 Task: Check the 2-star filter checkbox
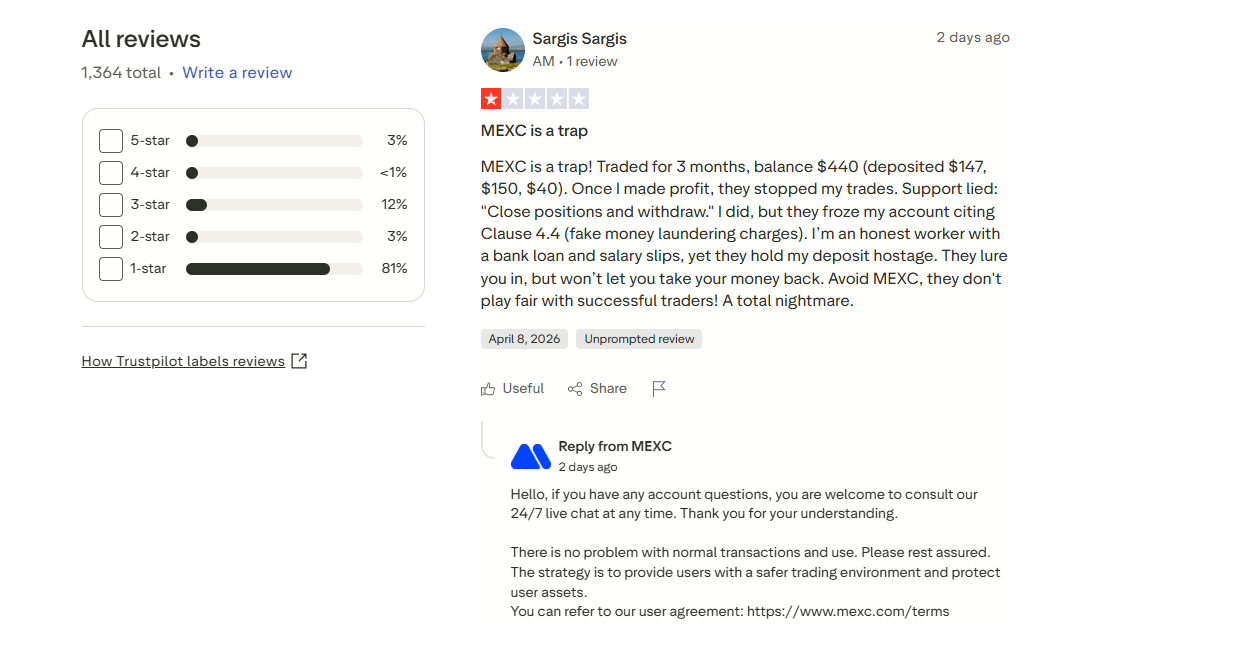click(110, 236)
